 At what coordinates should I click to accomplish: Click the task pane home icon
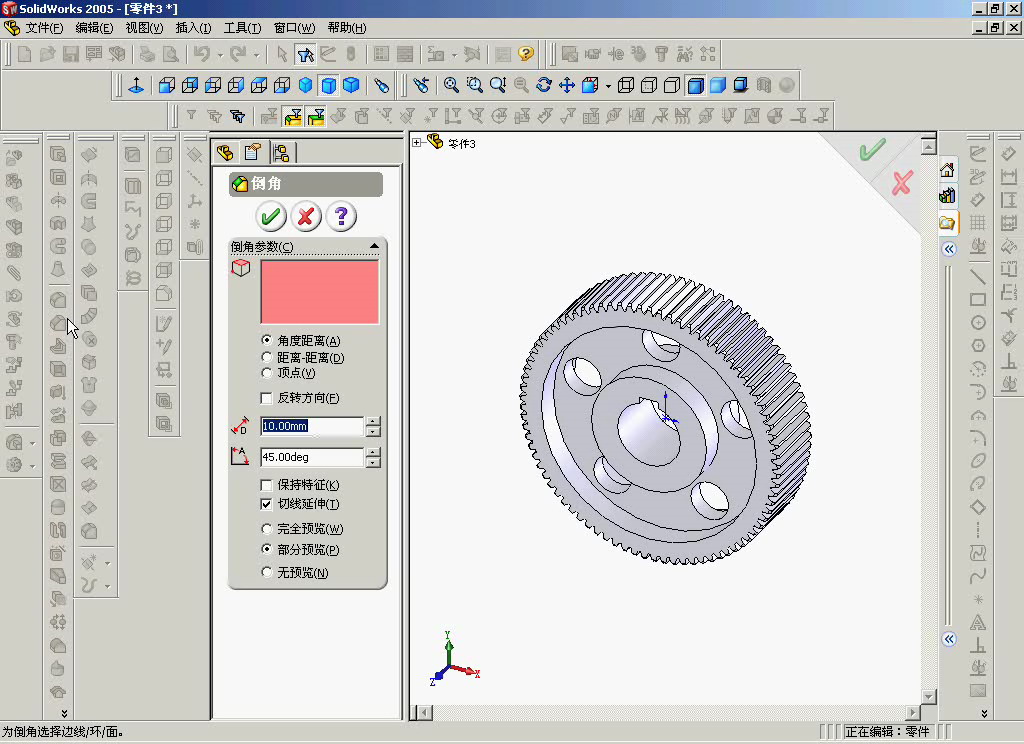tap(947, 170)
